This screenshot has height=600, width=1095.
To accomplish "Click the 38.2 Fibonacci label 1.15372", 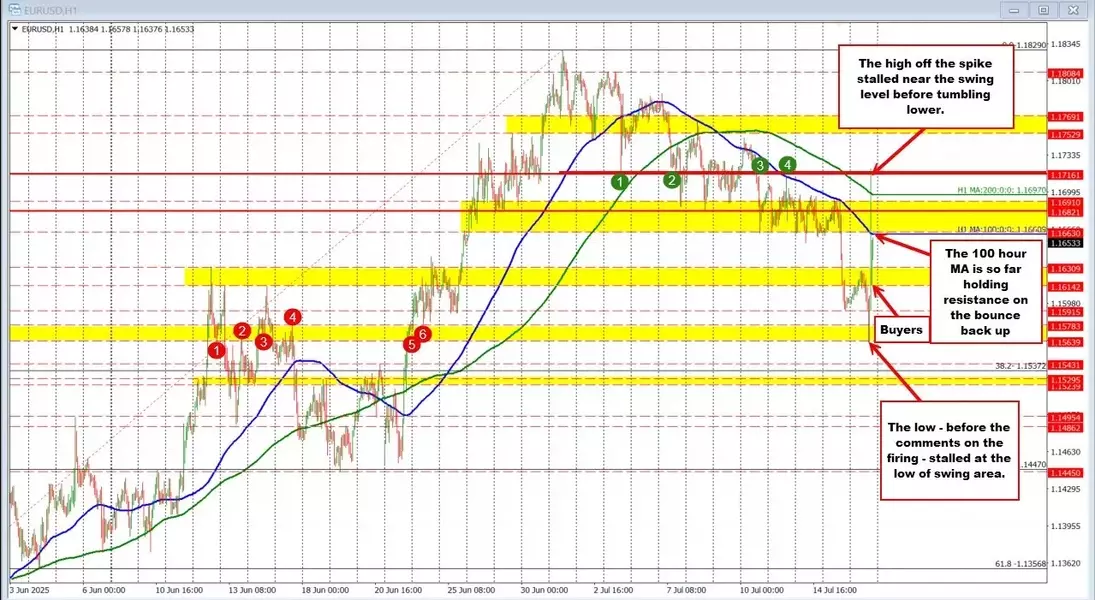I will 1020,365.
